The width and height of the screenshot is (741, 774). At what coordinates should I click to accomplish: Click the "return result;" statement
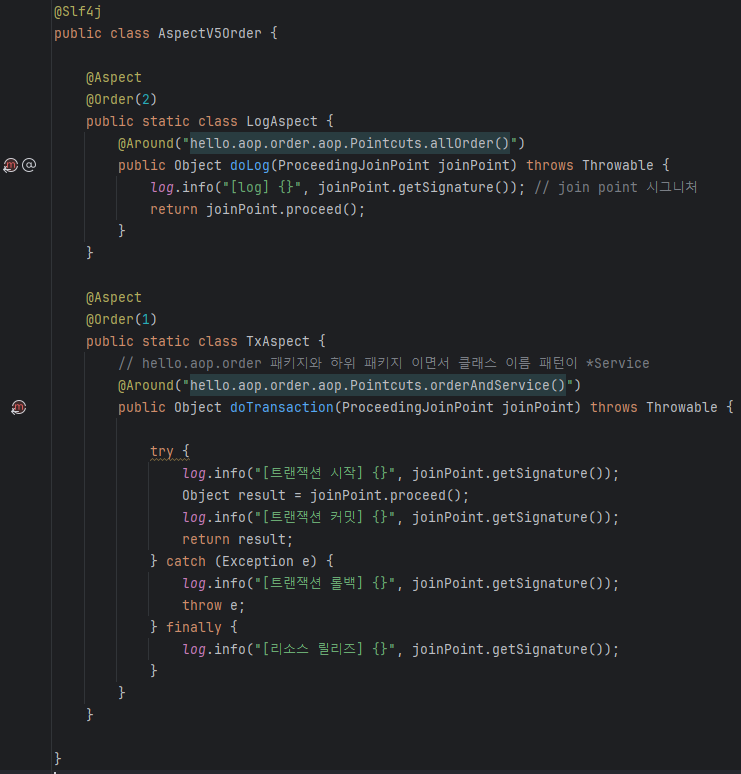pos(237,540)
